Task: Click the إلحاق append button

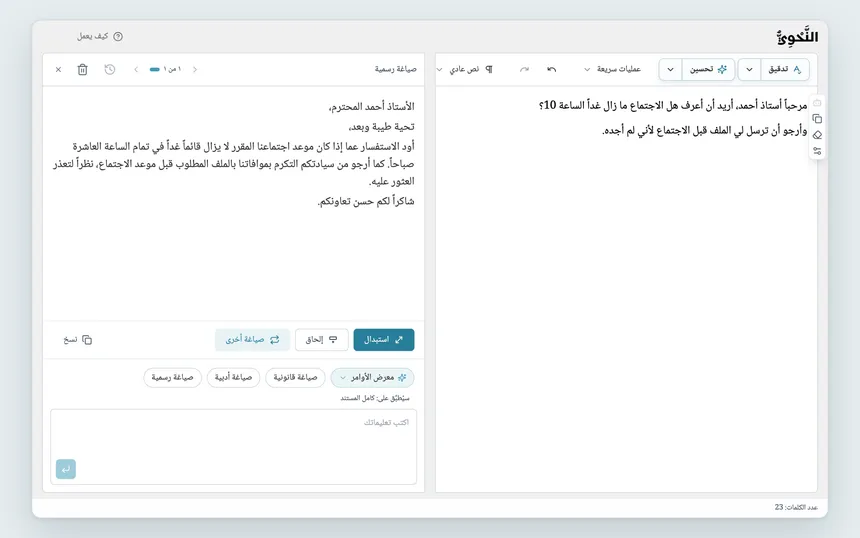Action: 321,339
